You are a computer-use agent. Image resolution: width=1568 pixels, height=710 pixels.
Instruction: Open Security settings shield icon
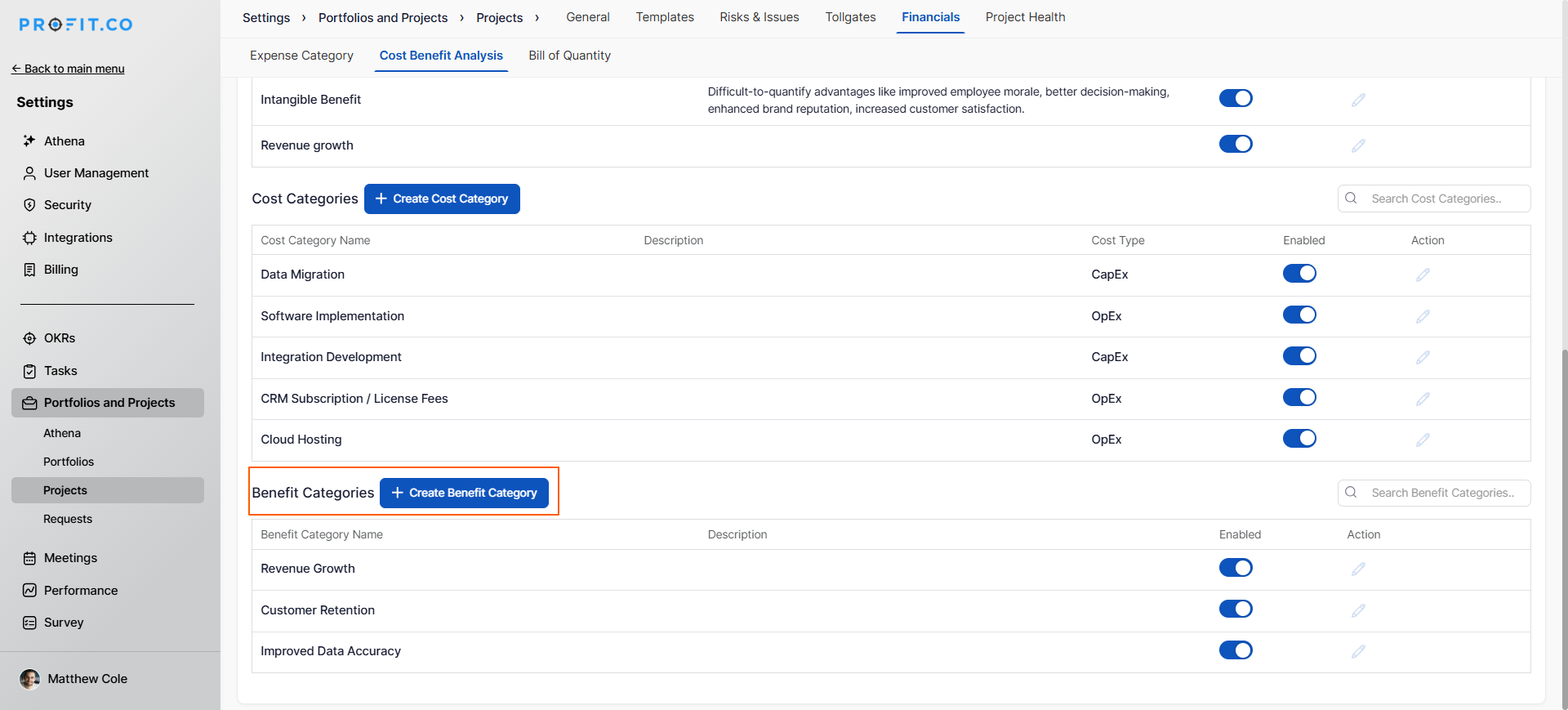tap(30, 205)
